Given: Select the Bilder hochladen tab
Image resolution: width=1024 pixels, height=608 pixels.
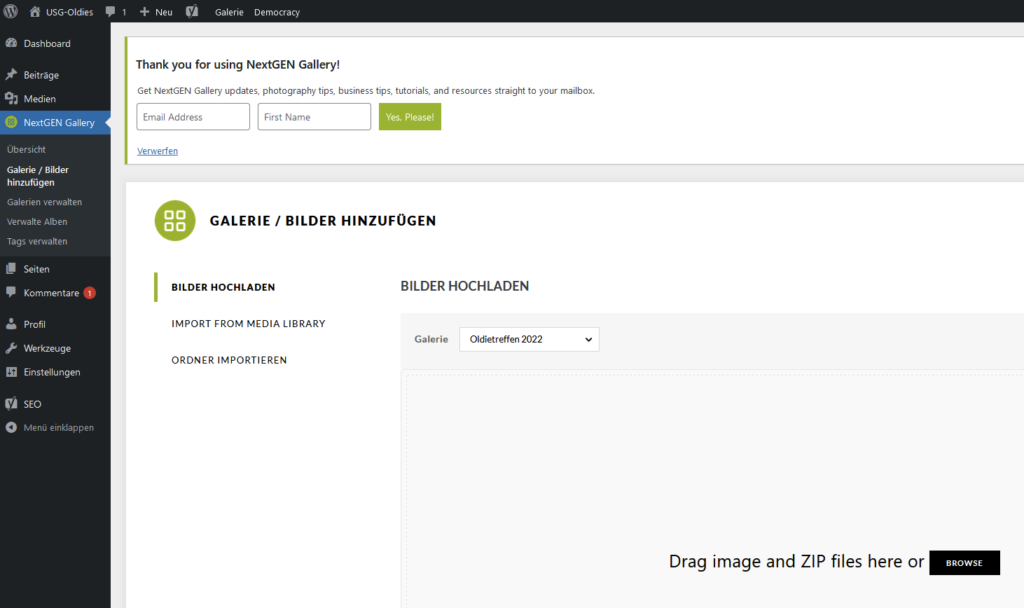Looking at the screenshot, I should coord(223,287).
